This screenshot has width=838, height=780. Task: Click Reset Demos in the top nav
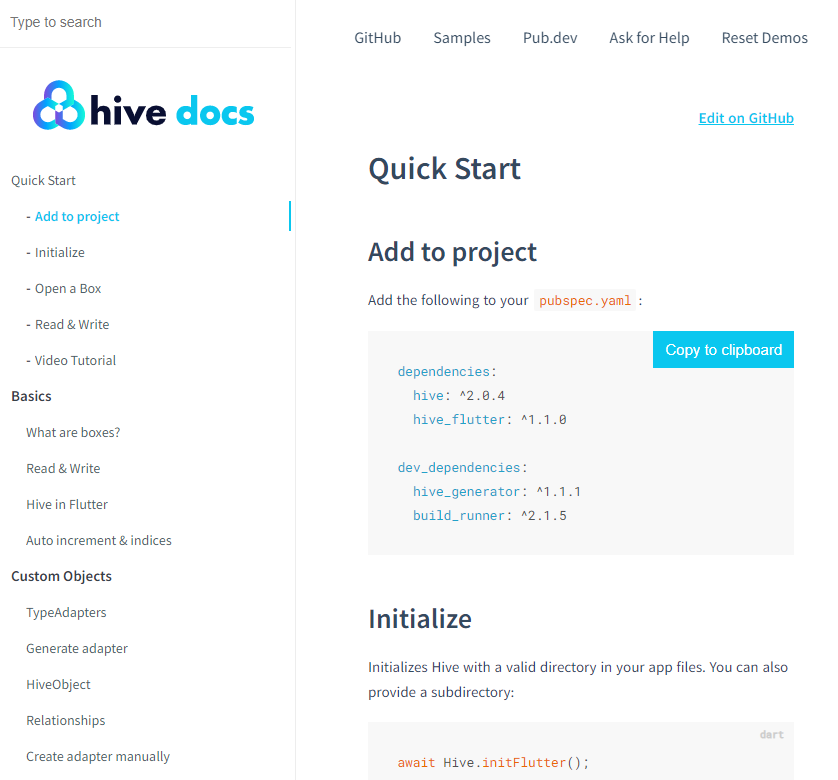764,38
